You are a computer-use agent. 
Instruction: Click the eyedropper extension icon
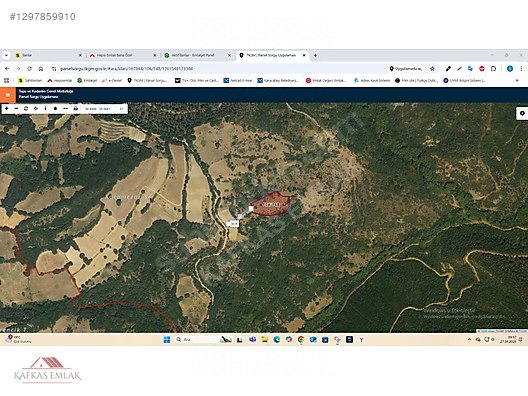pos(448,69)
